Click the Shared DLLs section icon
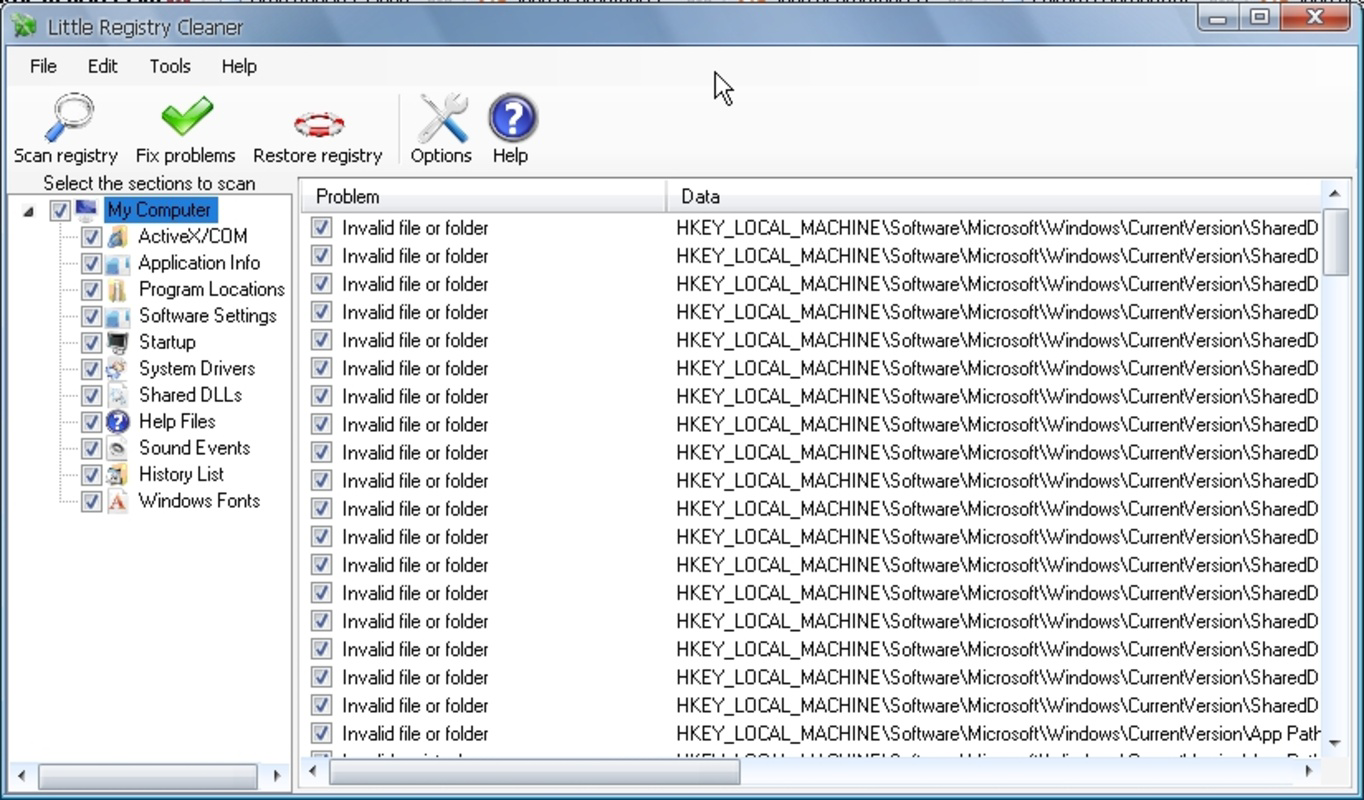The image size is (1364, 800). coord(118,396)
